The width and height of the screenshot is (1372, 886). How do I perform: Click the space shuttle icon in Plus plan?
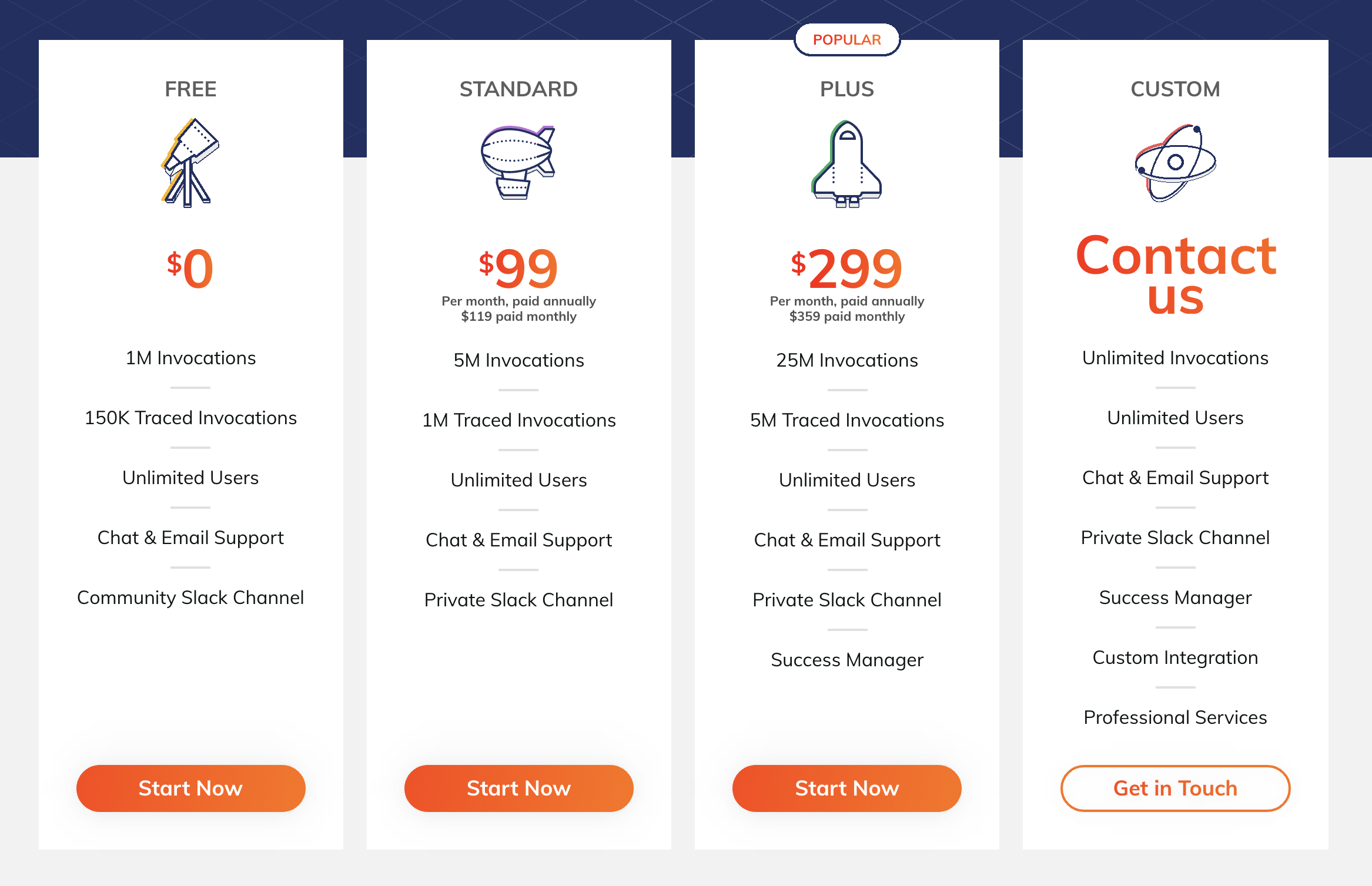tap(846, 164)
